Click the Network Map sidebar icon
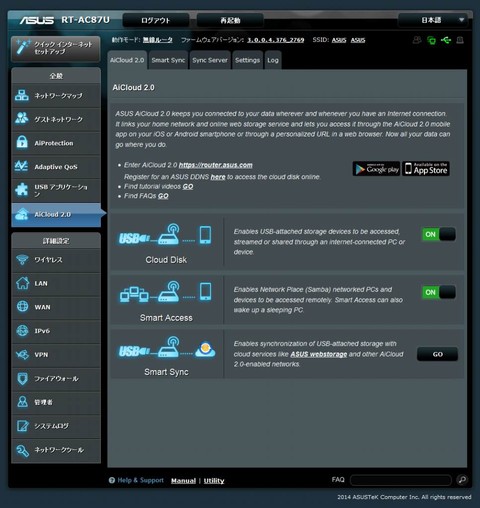The image size is (480, 508). 22,95
